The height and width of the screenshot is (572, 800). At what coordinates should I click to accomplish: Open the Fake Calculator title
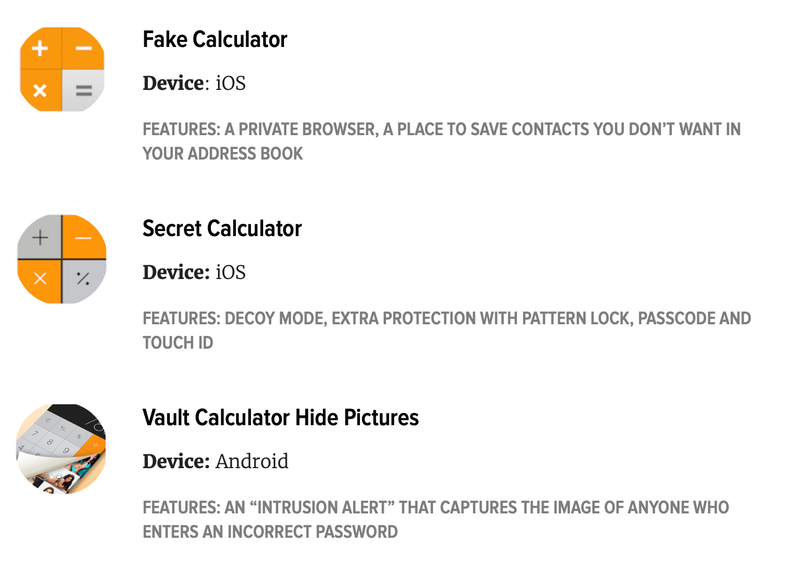click(x=215, y=39)
